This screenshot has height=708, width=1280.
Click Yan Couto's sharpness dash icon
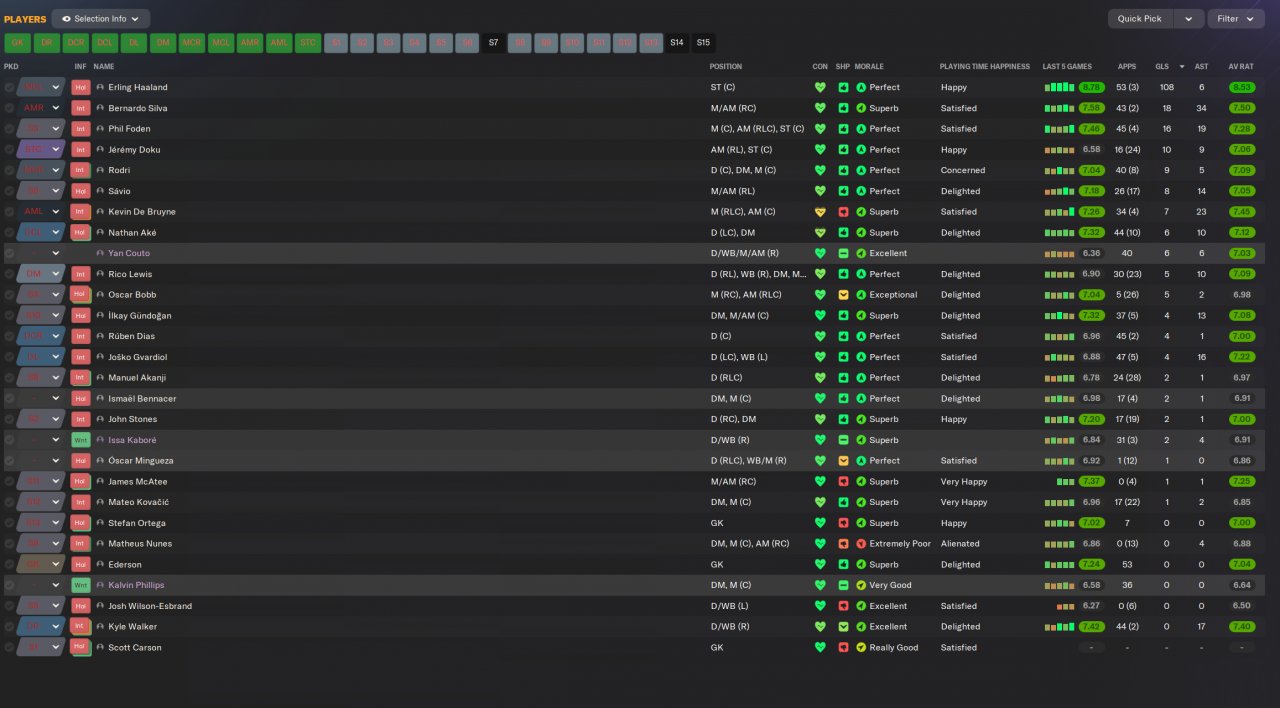click(843, 253)
